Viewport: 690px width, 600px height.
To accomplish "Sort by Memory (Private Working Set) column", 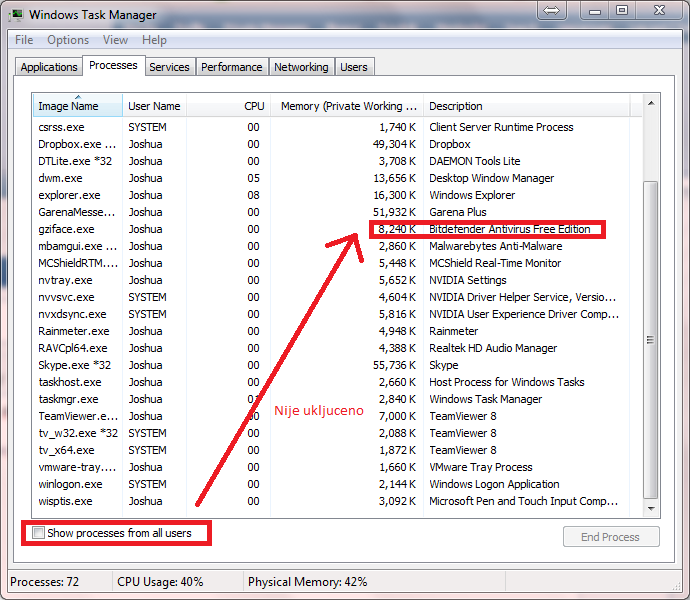I will [347, 106].
